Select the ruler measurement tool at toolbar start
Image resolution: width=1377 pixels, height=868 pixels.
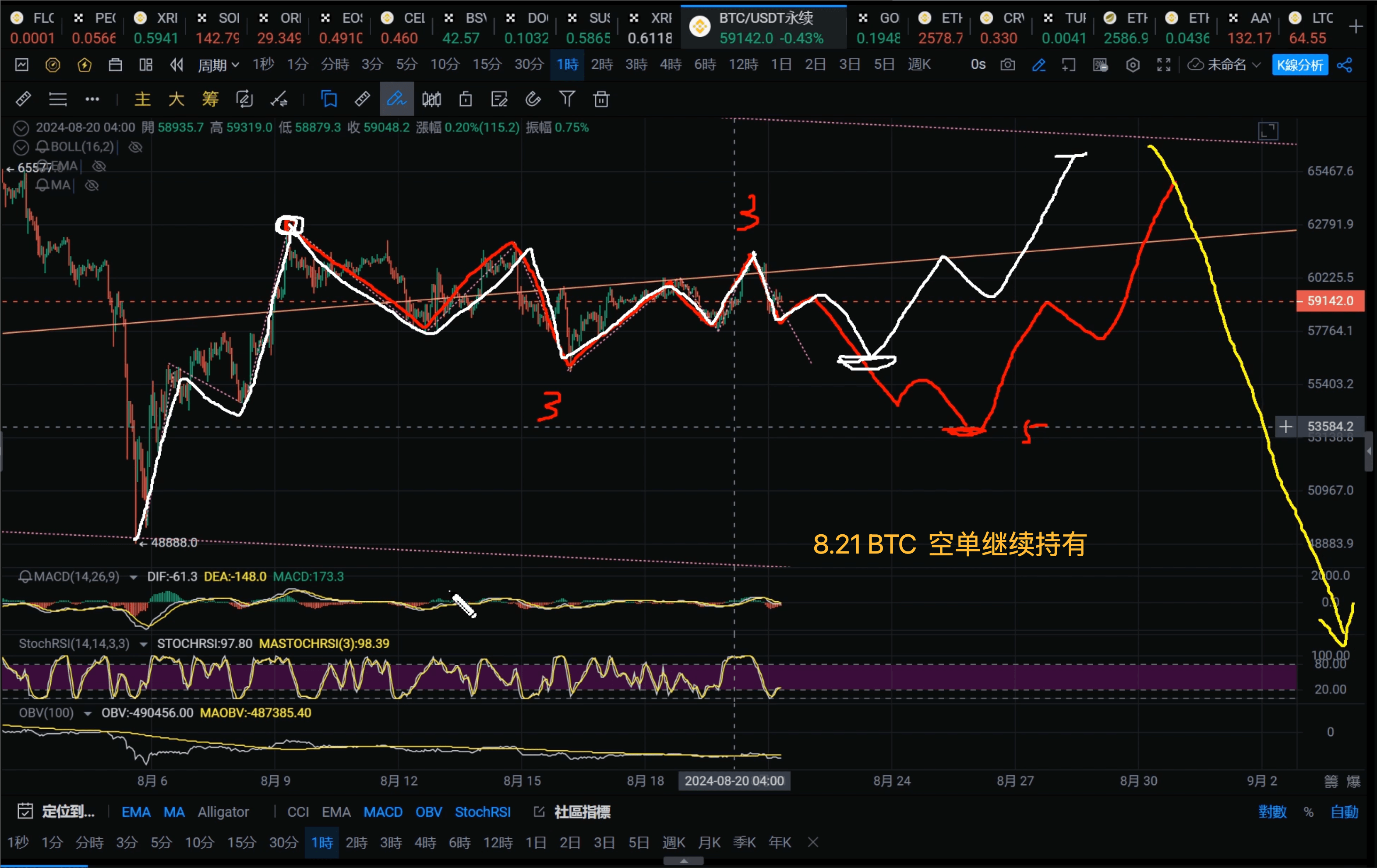(24, 99)
